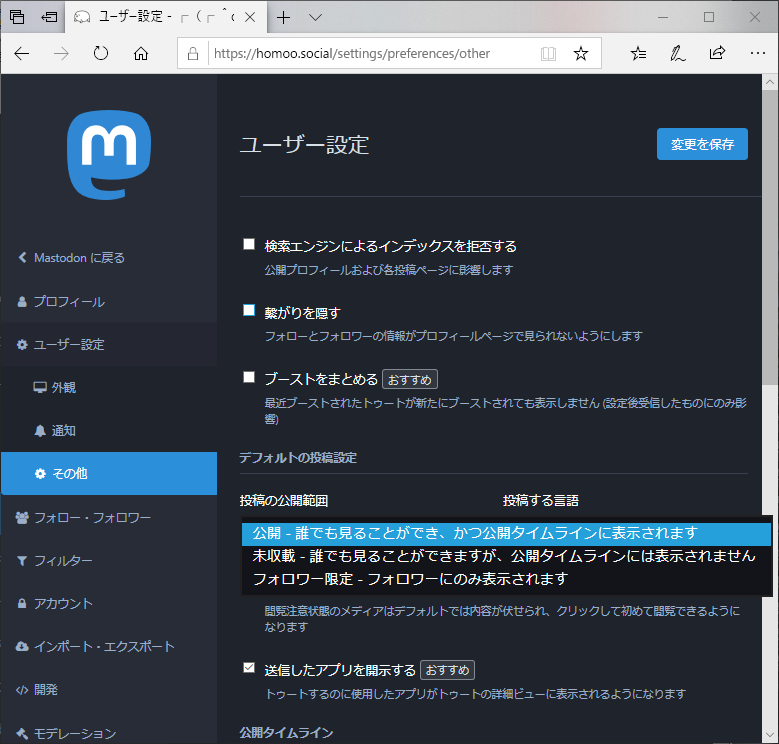
Task: Click the browser refresh icon
Action: (100, 53)
